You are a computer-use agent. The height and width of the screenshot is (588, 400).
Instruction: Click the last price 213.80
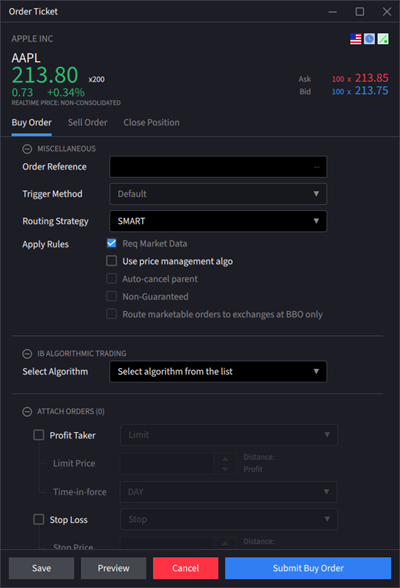tap(45, 75)
